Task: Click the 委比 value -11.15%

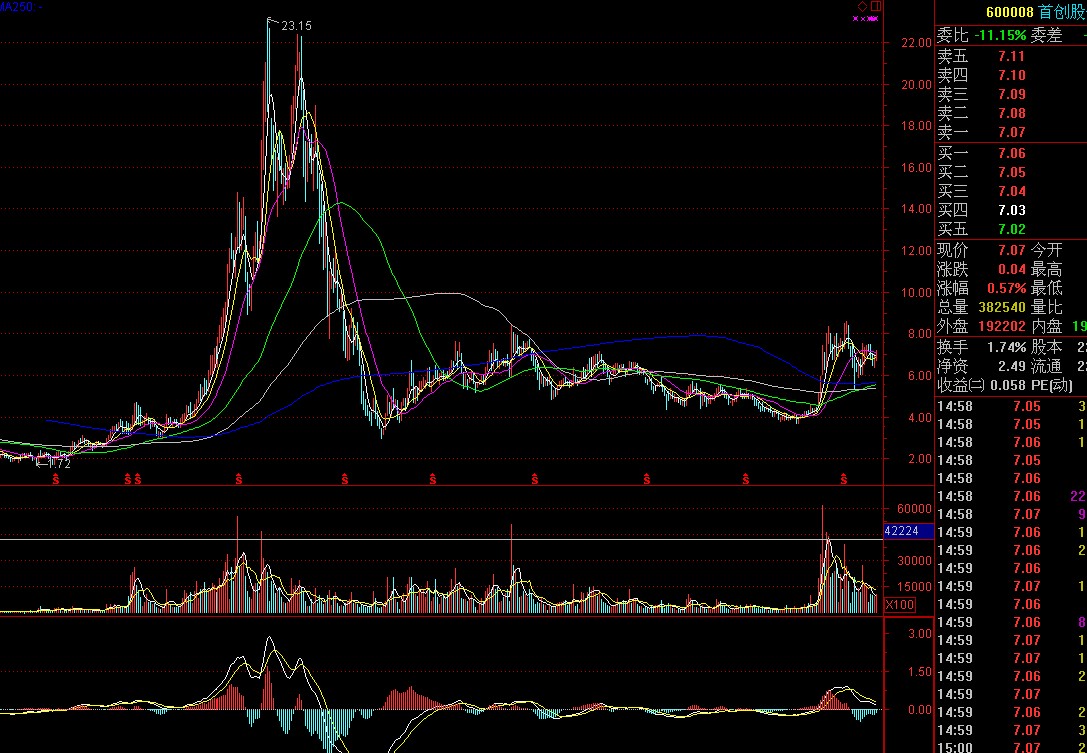Action: 1000,35
